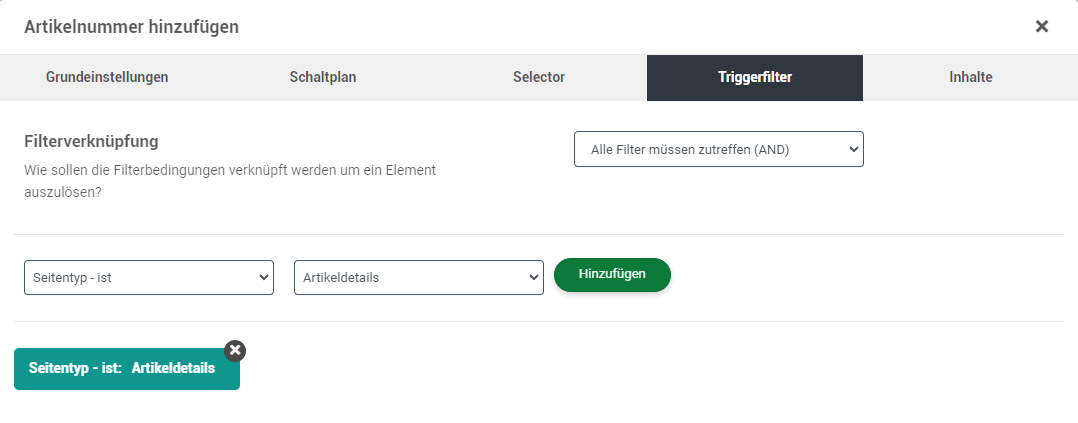Select the teal Seitentyp filter chip

click(127, 369)
